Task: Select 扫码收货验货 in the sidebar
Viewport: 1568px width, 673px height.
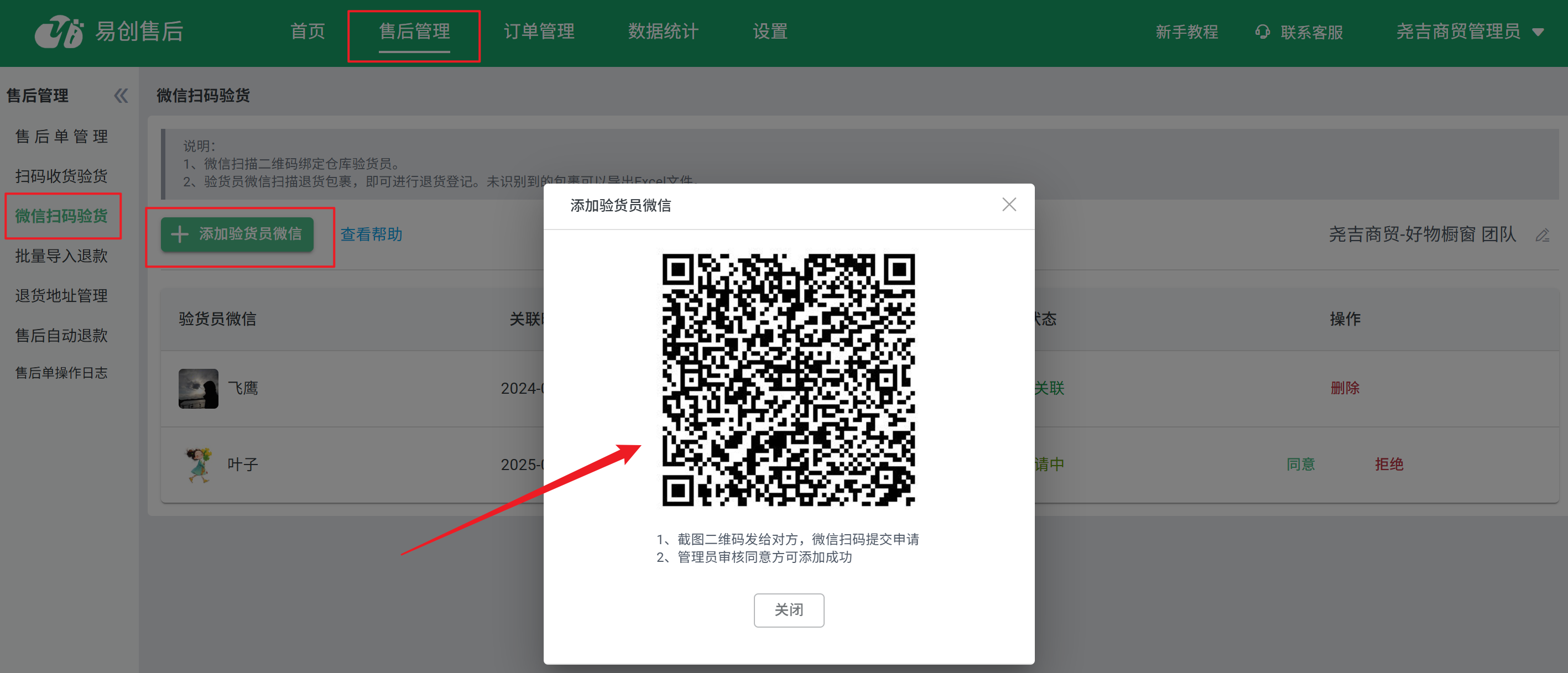Action: (61, 176)
